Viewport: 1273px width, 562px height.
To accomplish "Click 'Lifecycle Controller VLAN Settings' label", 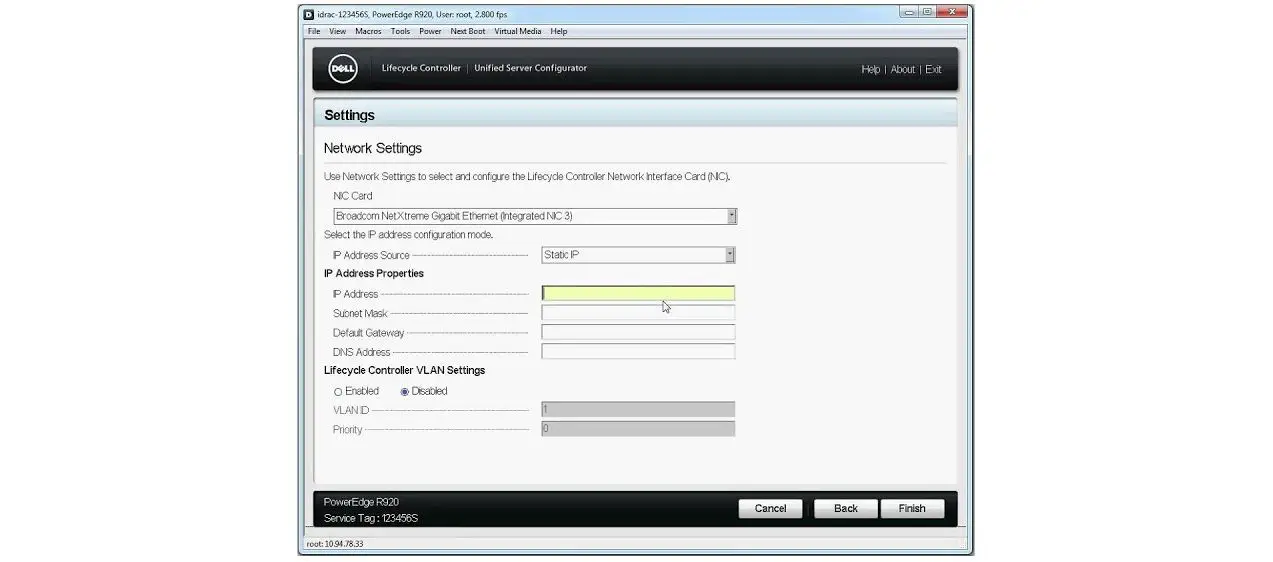I will point(404,370).
